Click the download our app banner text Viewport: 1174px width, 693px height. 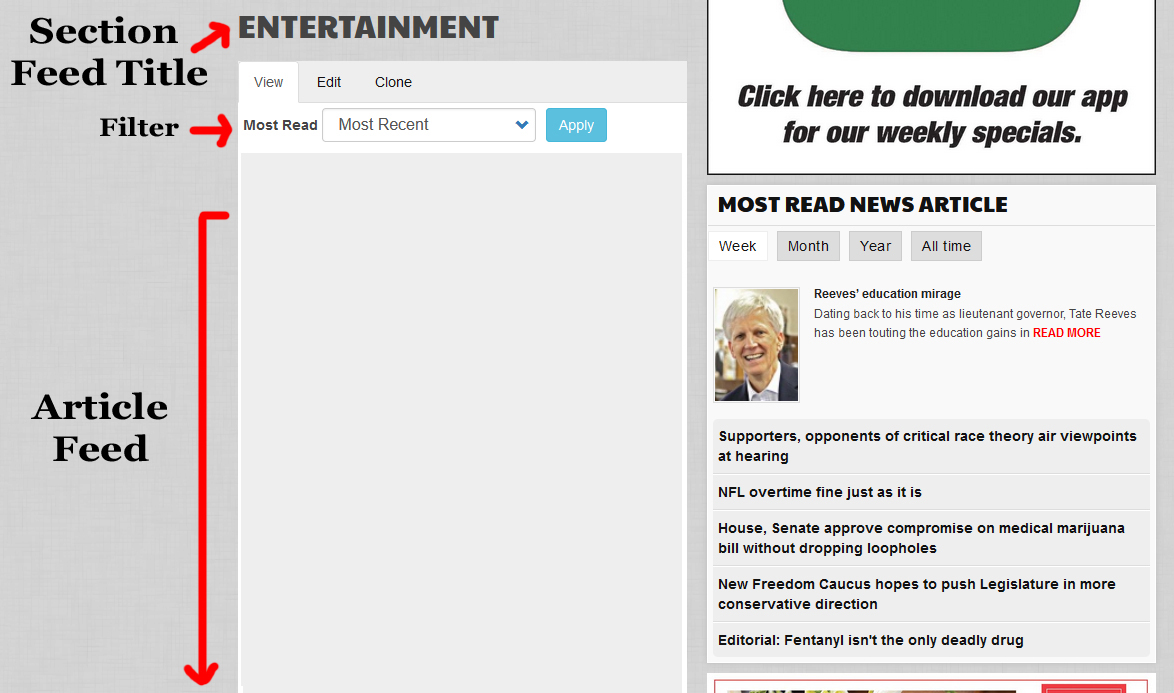[x=932, y=115]
